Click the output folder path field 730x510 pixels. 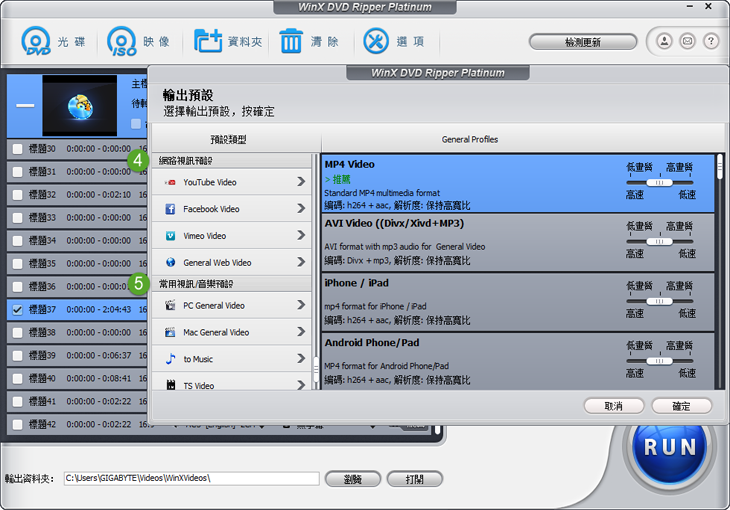pos(191,479)
